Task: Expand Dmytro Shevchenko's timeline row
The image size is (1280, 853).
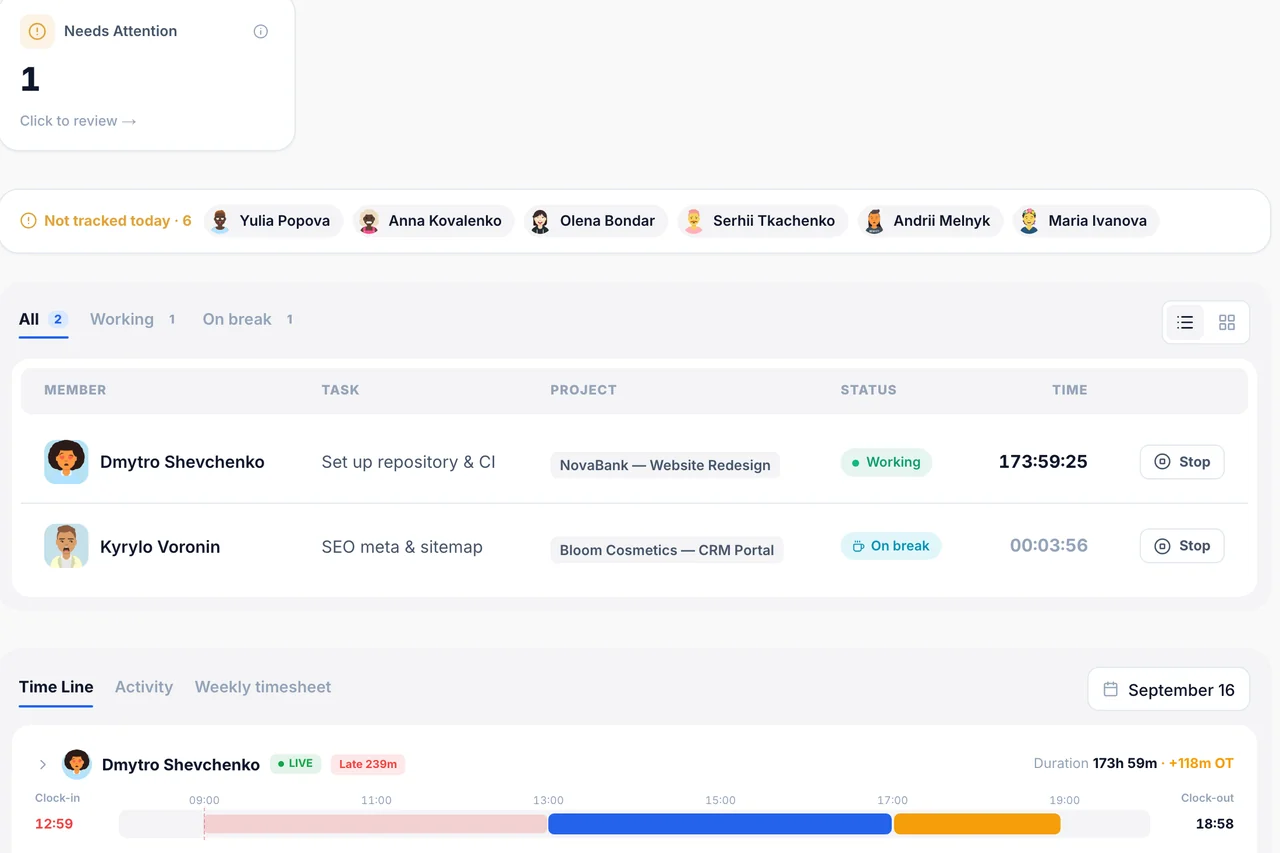Action: [x=43, y=764]
